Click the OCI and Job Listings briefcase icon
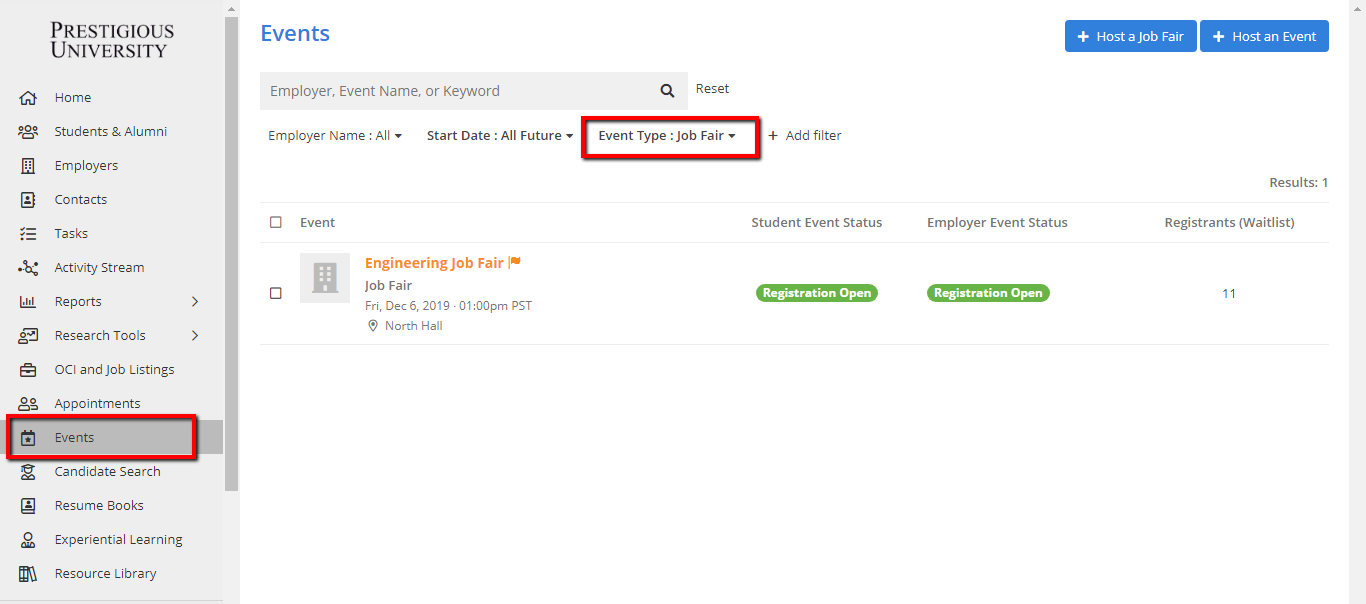Viewport: 1366px width, 604px height. click(x=28, y=370)
